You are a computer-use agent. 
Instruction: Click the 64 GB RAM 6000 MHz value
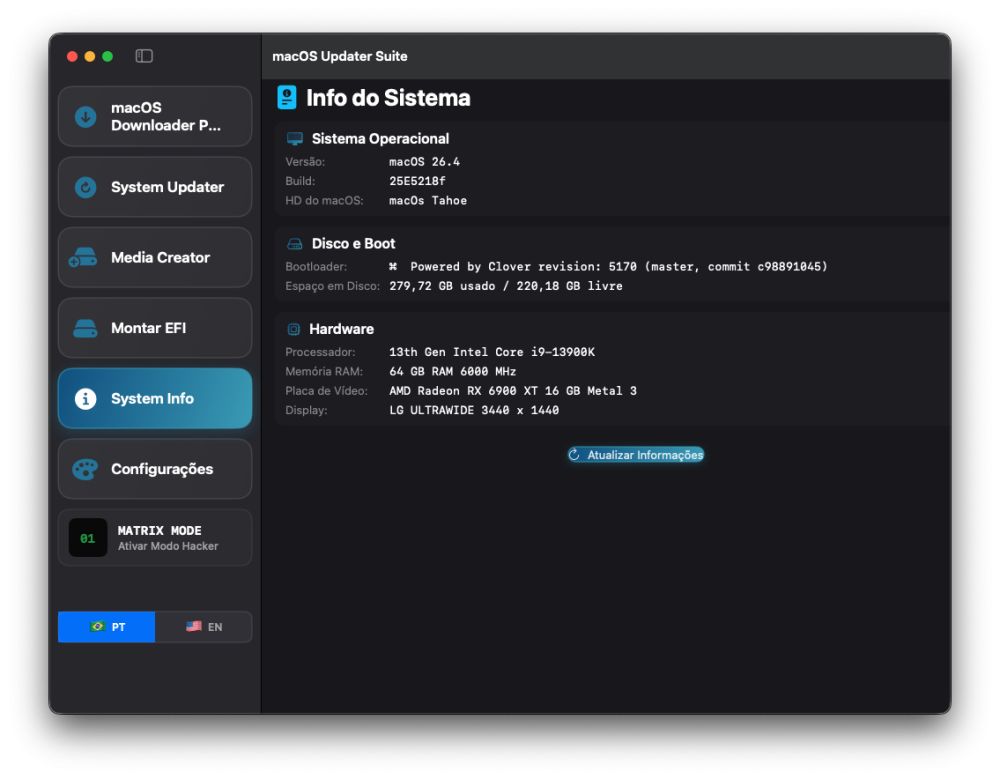(453, 371)
